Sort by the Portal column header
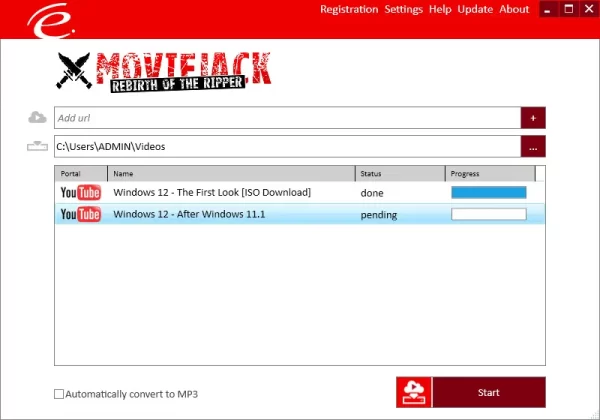The height and width of the screenshot is (420, 600). (x=81, y=174)
